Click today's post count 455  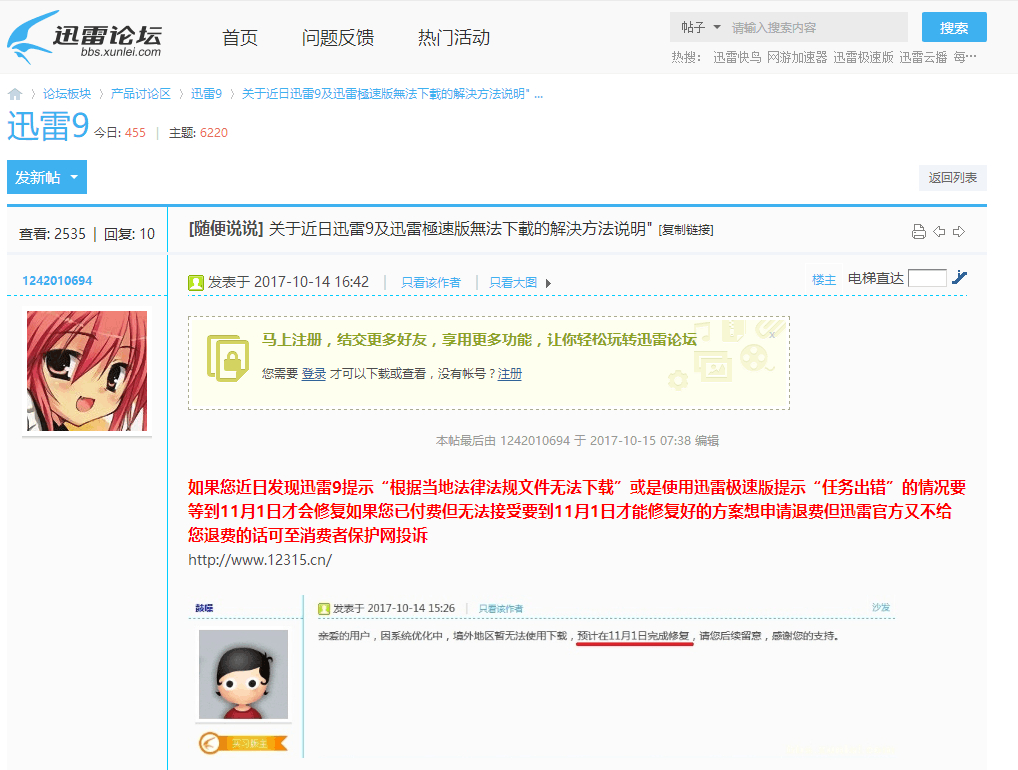point(135,132)
